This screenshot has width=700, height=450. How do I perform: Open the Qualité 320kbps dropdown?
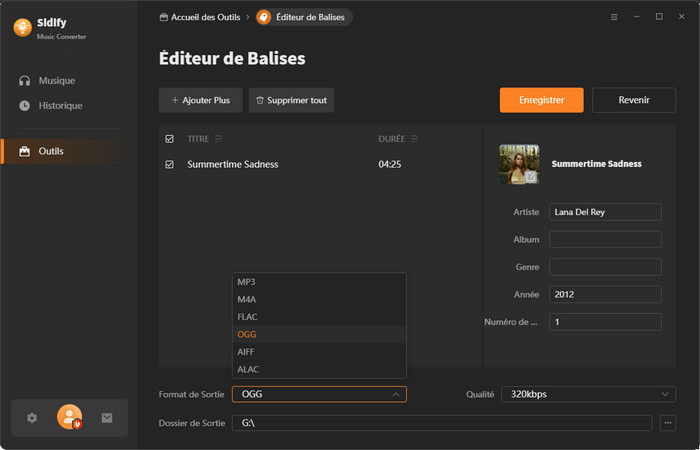coord(587,394)
